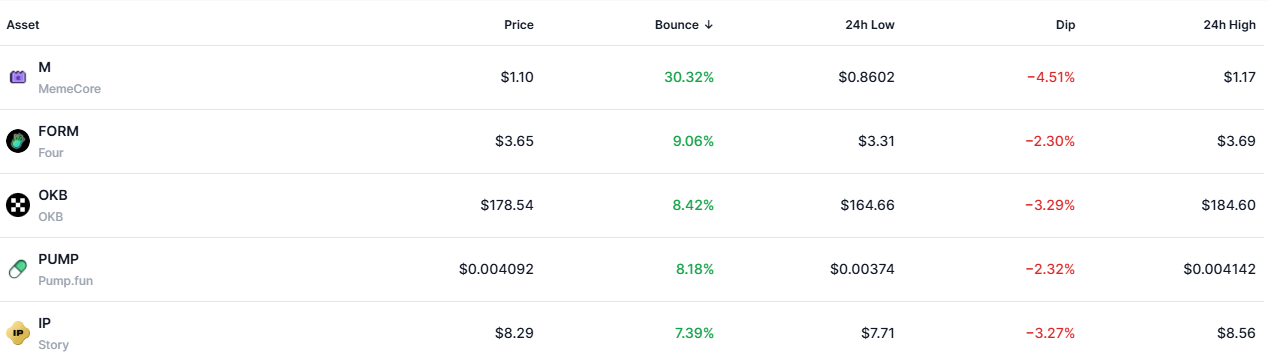Click the 30.32% bounce value

tap(689, 77)
